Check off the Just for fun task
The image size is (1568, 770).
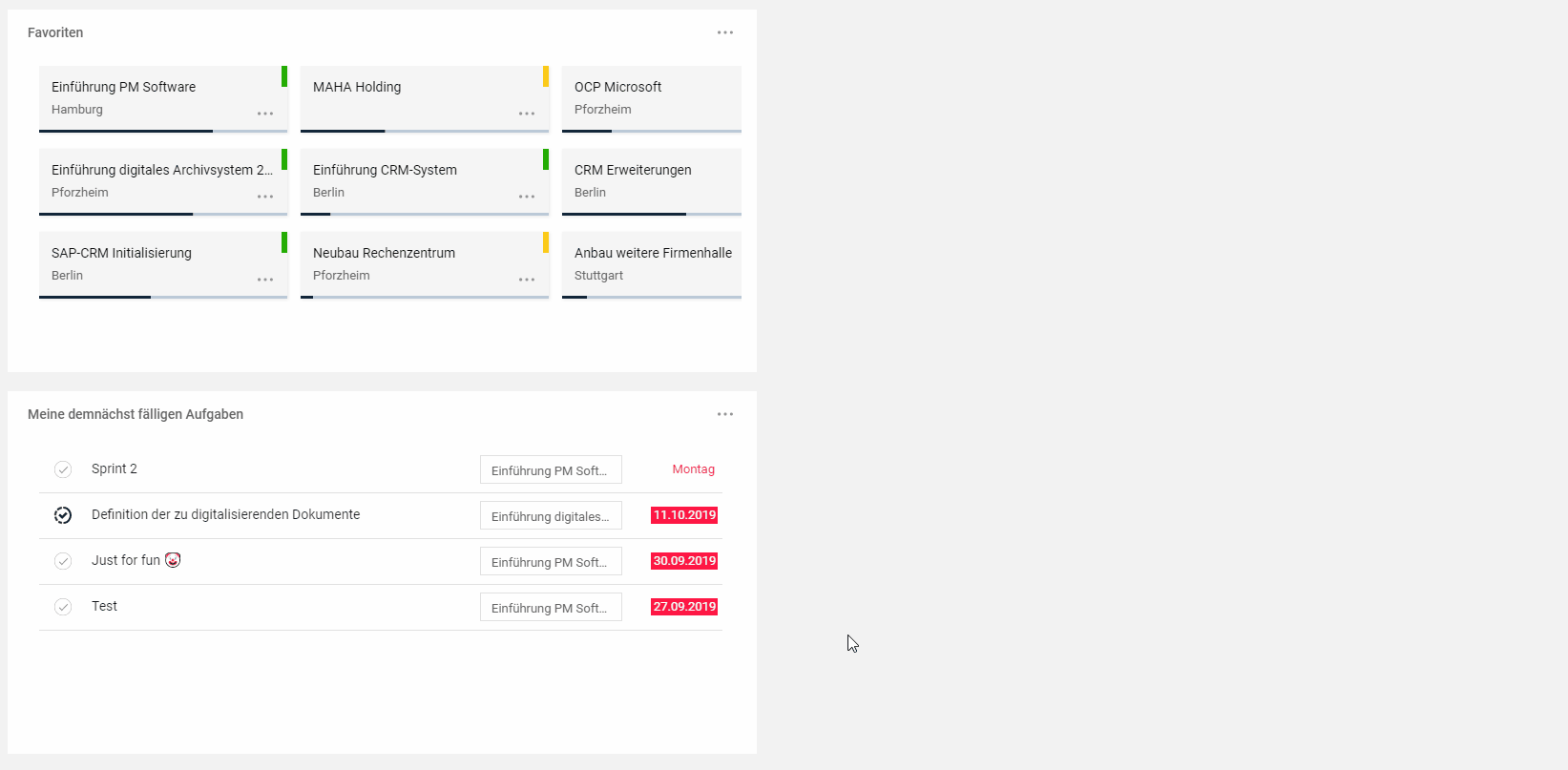click(x=63, y=561)
